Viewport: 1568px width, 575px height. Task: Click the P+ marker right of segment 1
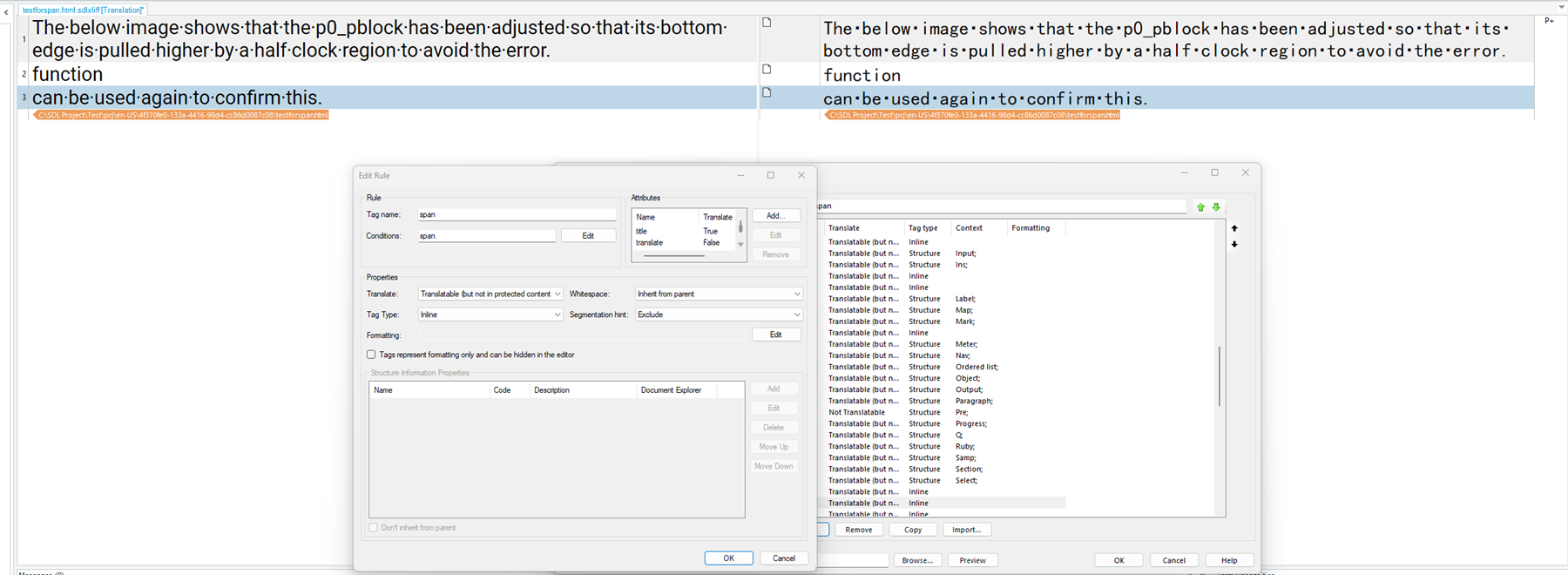tap(1549, 21)
